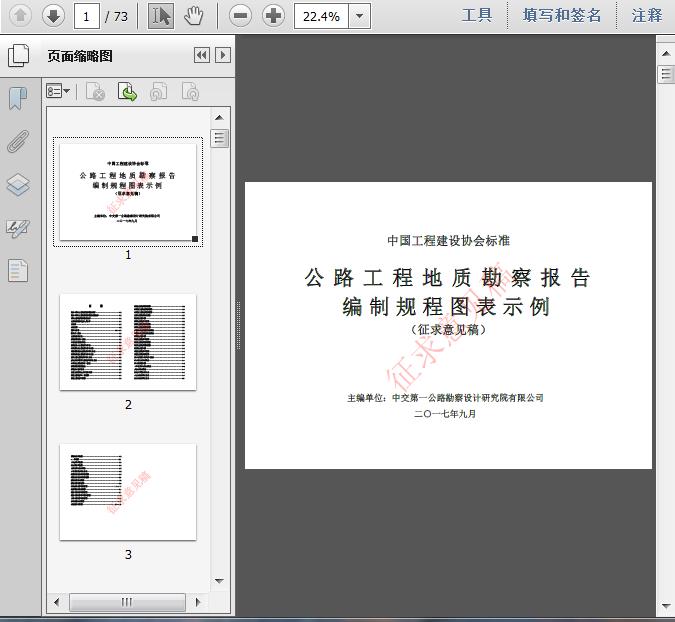Click the insert pages green arrow icon
The width and height of the screenshot is (675, 622).
127,91
